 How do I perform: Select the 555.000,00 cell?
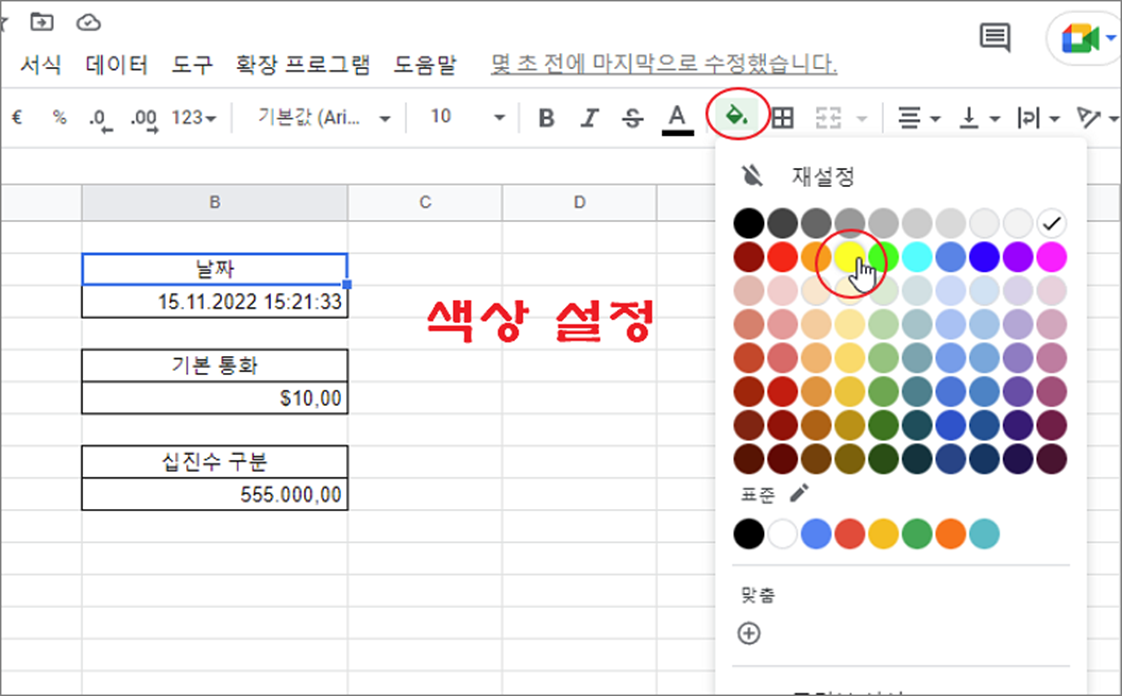(215, 494)
